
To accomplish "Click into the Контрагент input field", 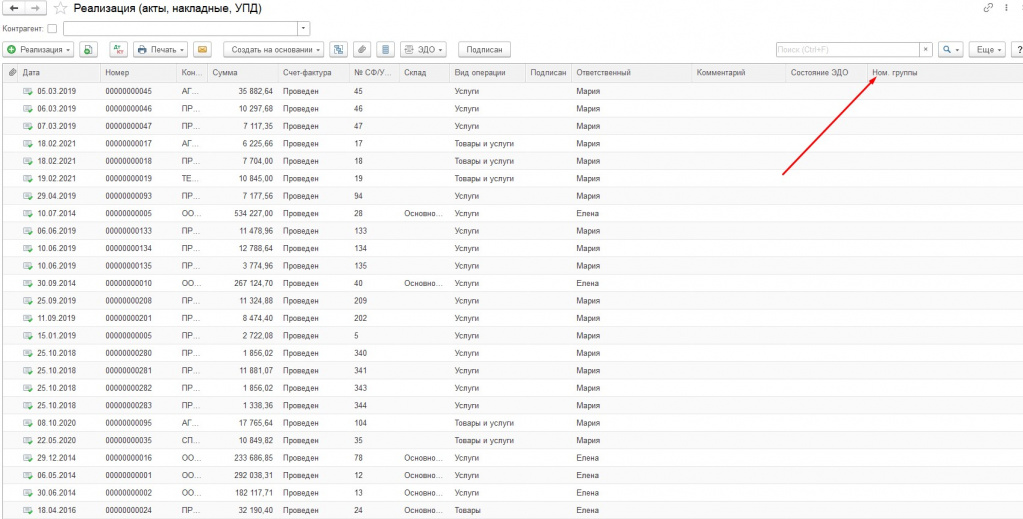I will [181, 29].
